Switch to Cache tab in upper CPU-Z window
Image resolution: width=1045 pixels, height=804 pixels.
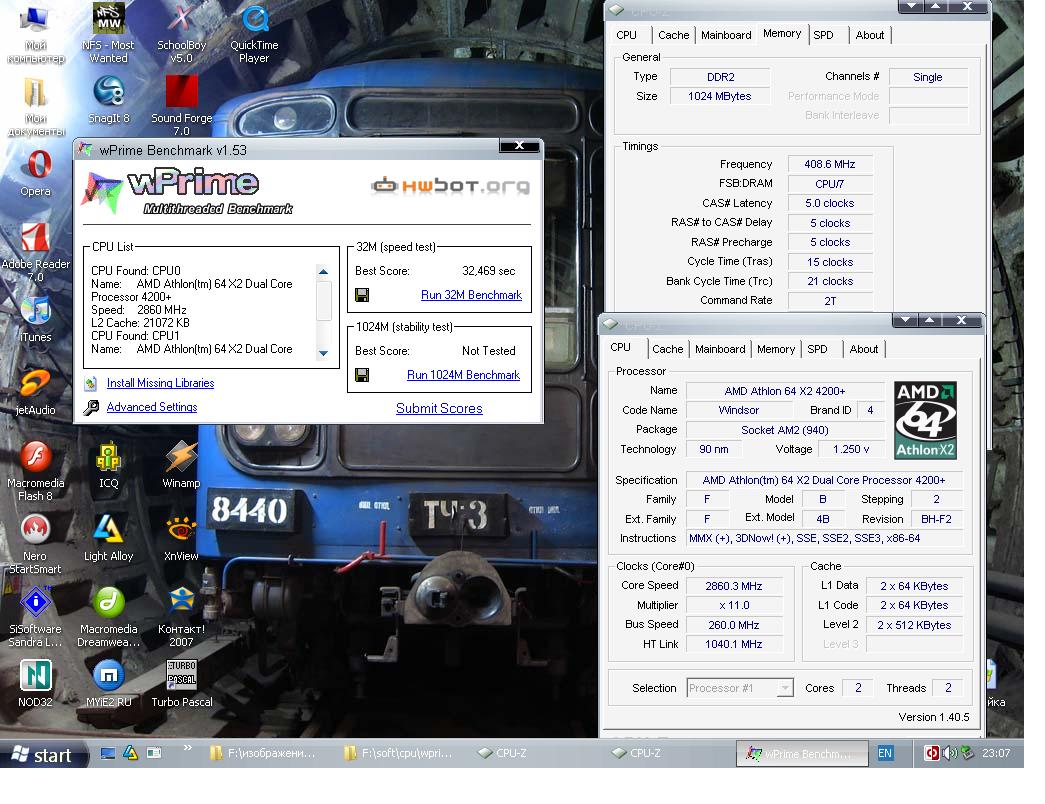point(674,35)
